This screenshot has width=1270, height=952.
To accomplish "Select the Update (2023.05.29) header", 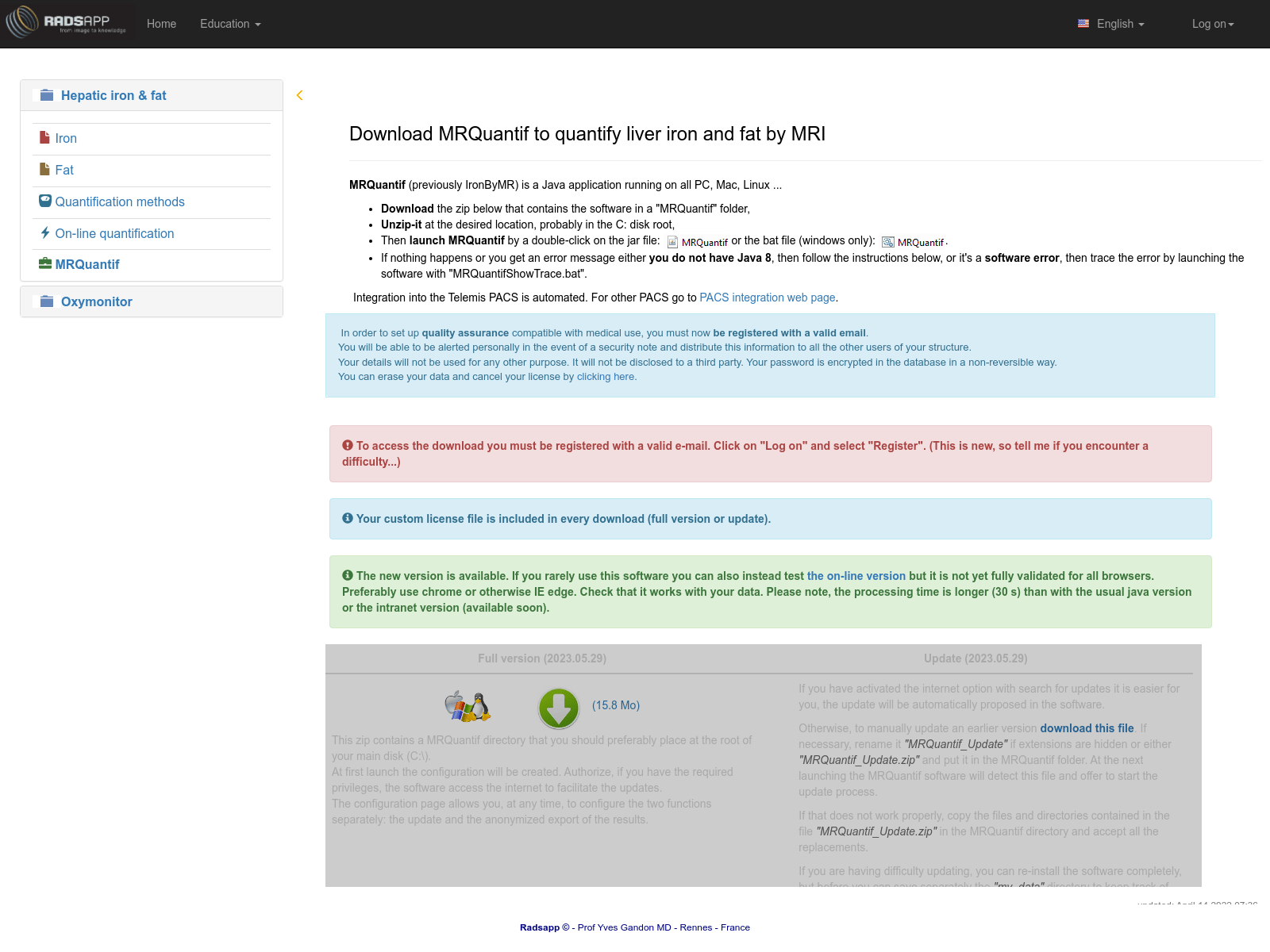I will click(x=976, y=658).
